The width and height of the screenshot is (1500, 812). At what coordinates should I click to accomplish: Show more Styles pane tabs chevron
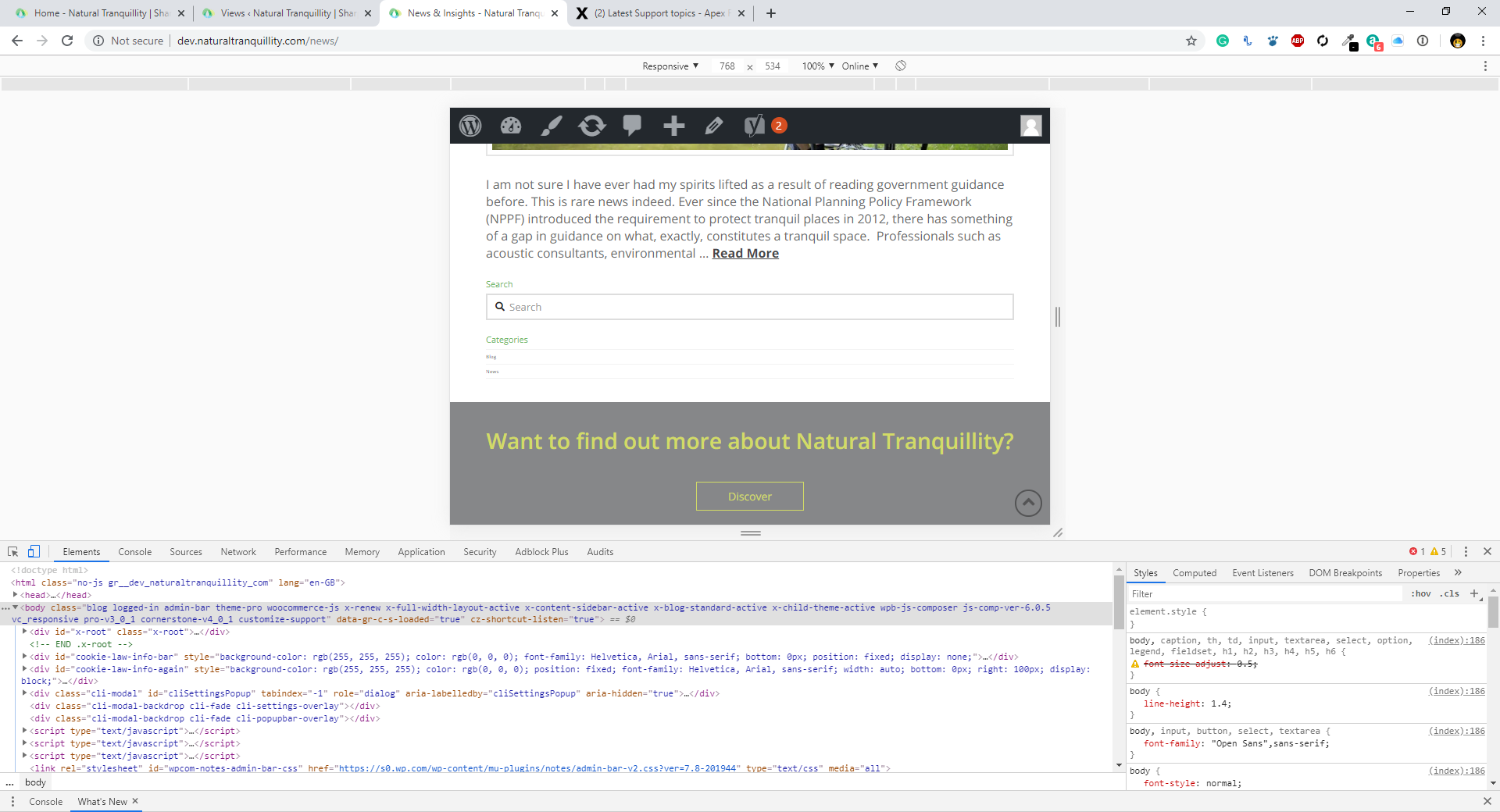coord(1458,573)
